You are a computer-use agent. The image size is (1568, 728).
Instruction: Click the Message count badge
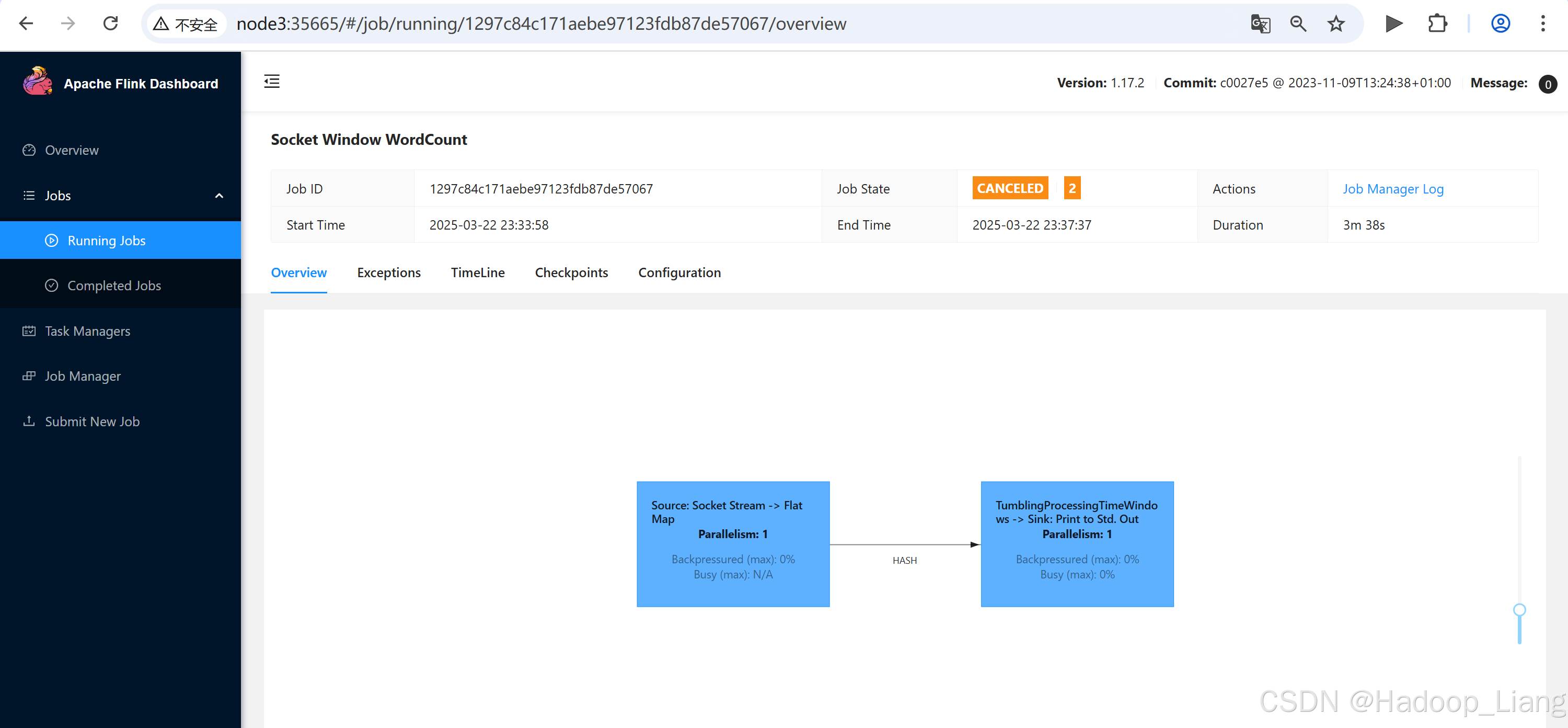[1547, 84]
